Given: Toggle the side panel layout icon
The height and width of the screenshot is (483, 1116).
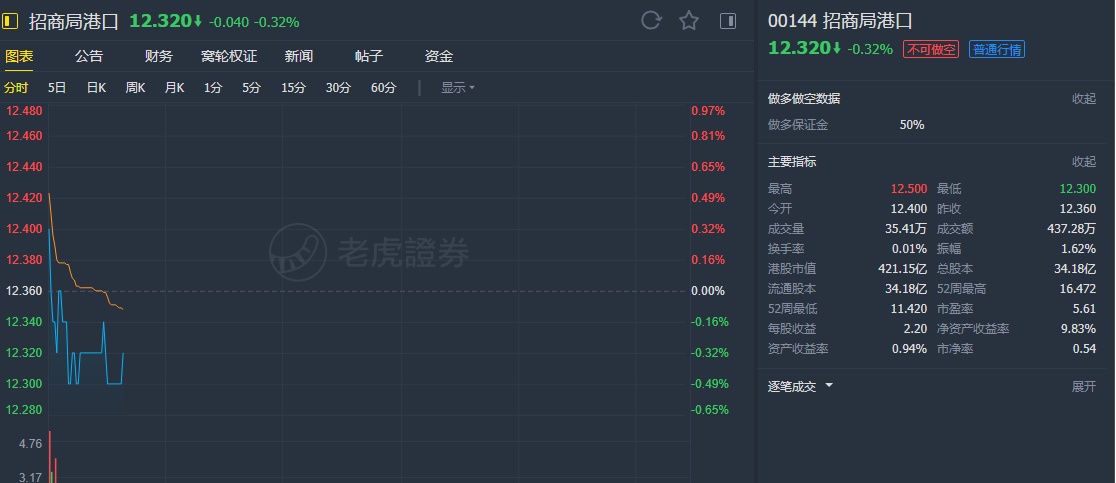Looking at the screenshot, I should point(728,21).
